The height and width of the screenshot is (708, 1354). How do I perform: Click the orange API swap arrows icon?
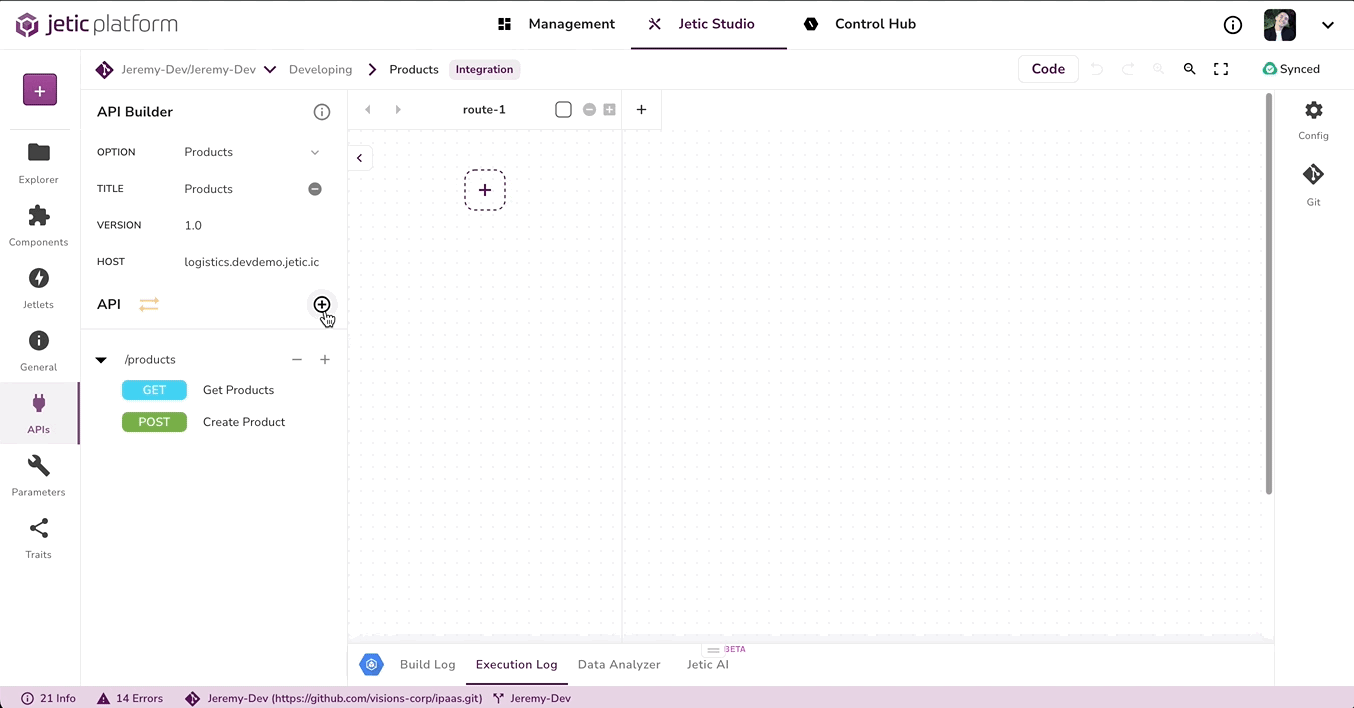click(149, 304)
